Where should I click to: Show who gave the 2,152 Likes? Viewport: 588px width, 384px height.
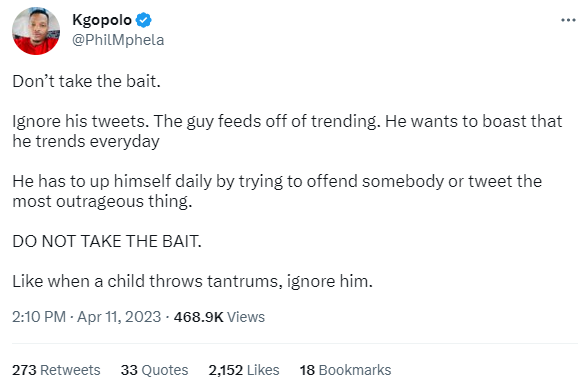pos(244,370)
